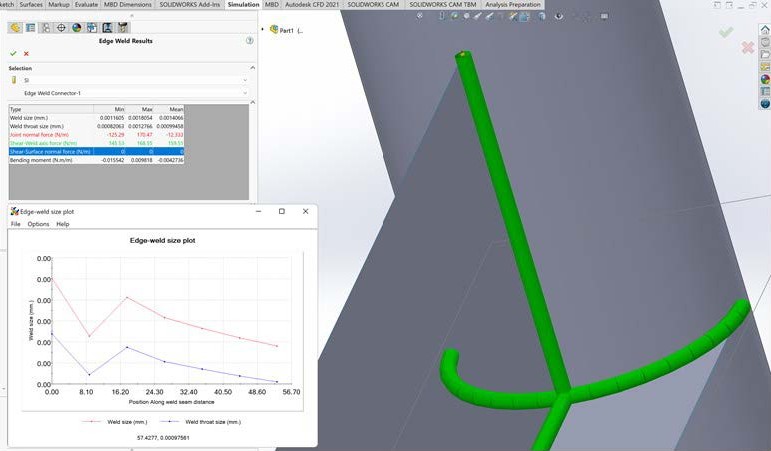Click Weld size max value 0.0018054
This screenshot has height=451, width=771.
[x=140, y=118]
